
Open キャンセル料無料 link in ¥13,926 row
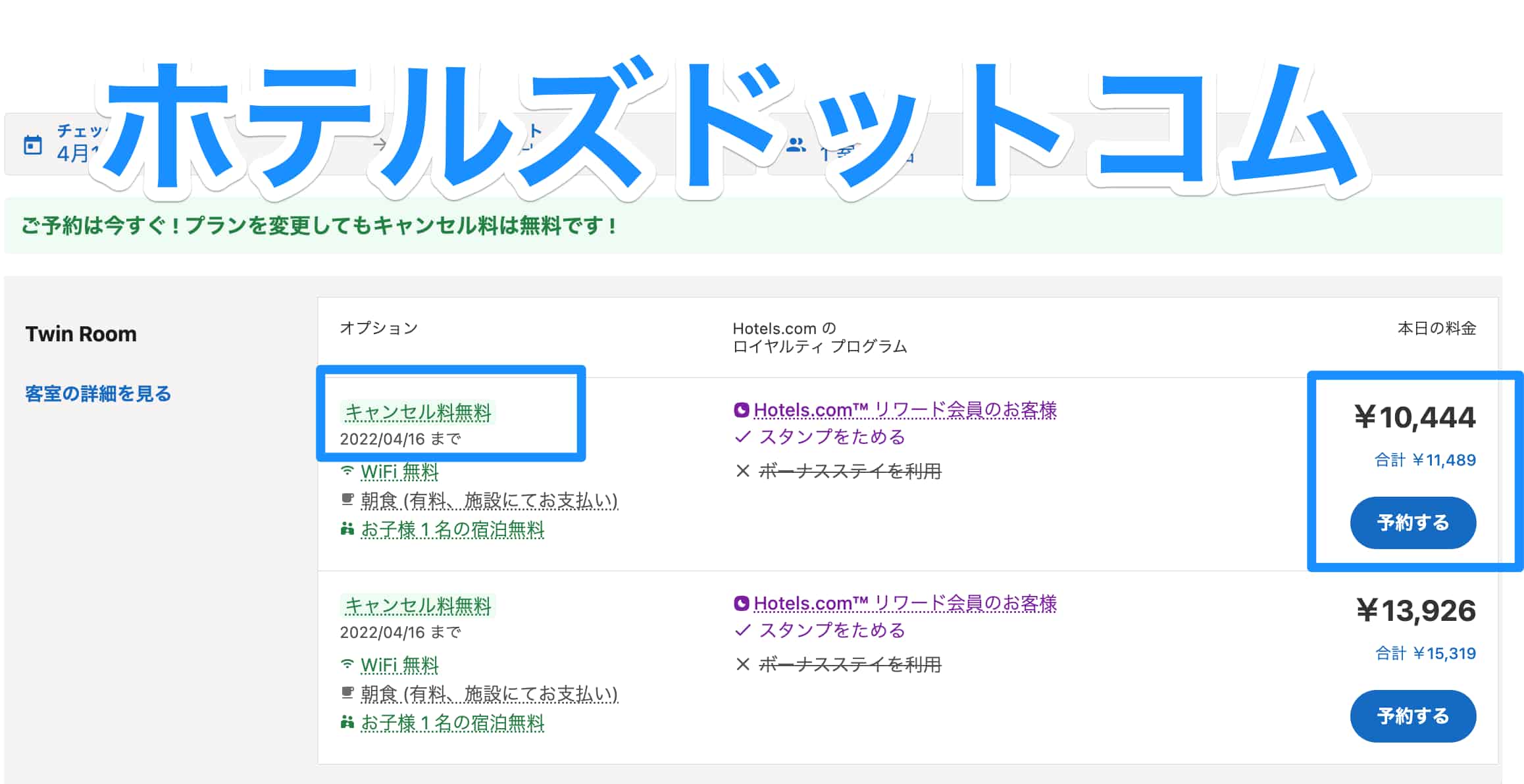tap(418, 606)
